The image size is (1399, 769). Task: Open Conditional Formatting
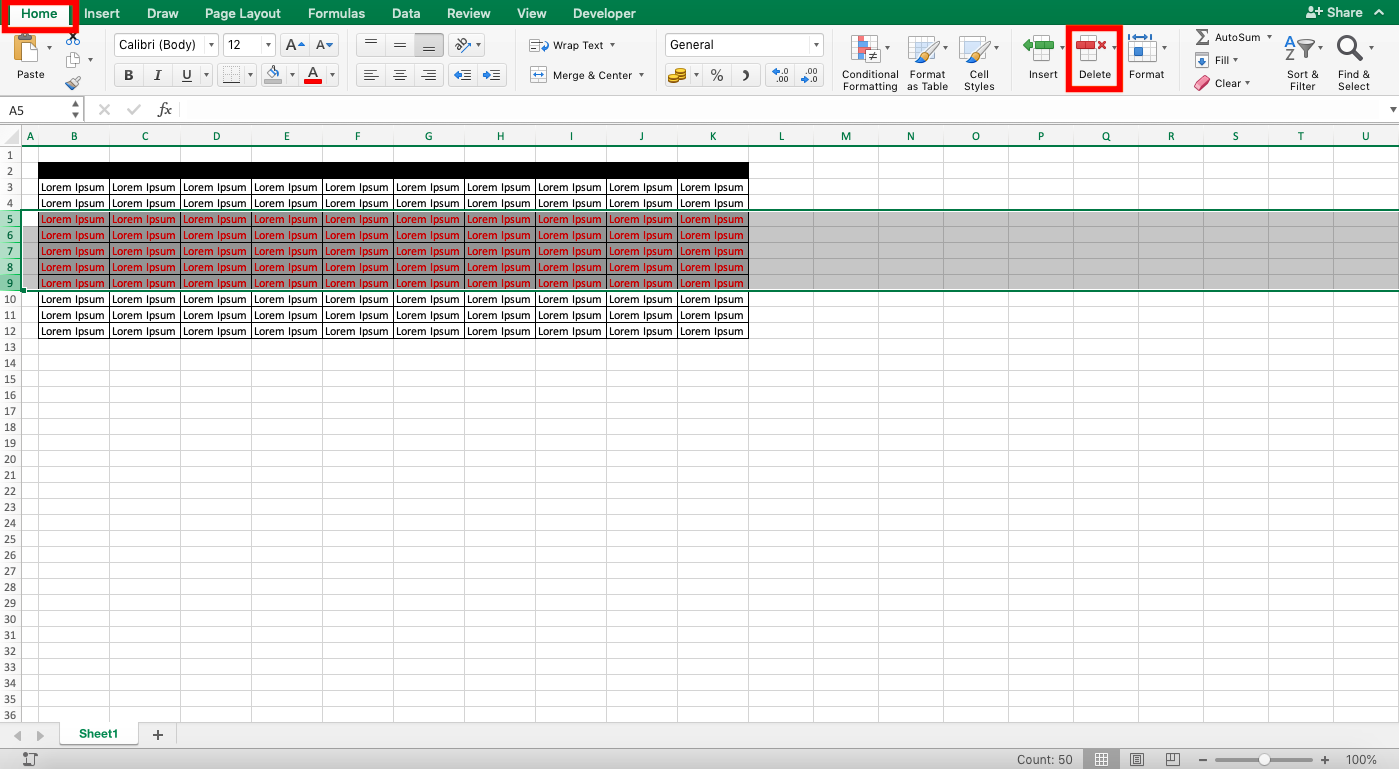point(870,63)
